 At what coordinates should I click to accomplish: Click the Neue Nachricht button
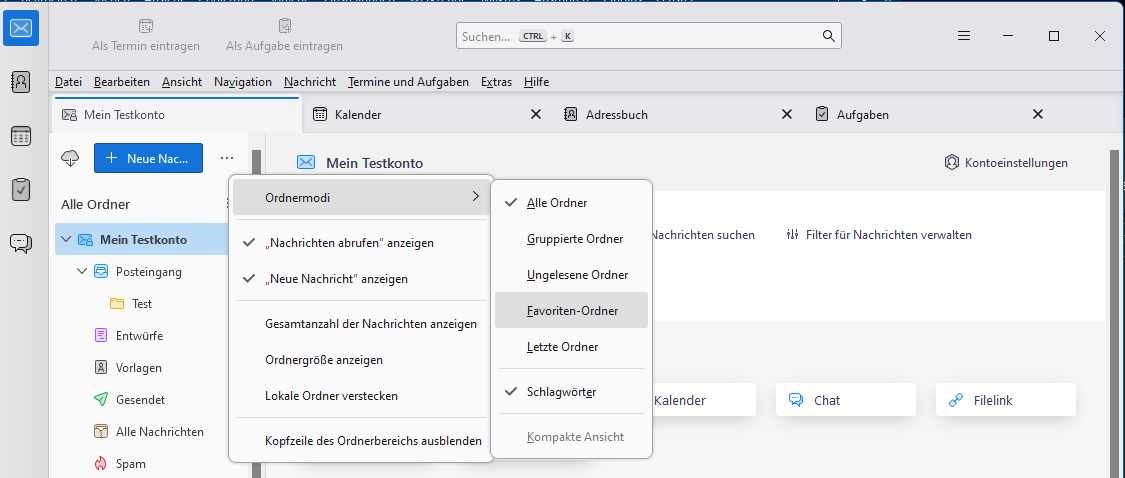148,158
